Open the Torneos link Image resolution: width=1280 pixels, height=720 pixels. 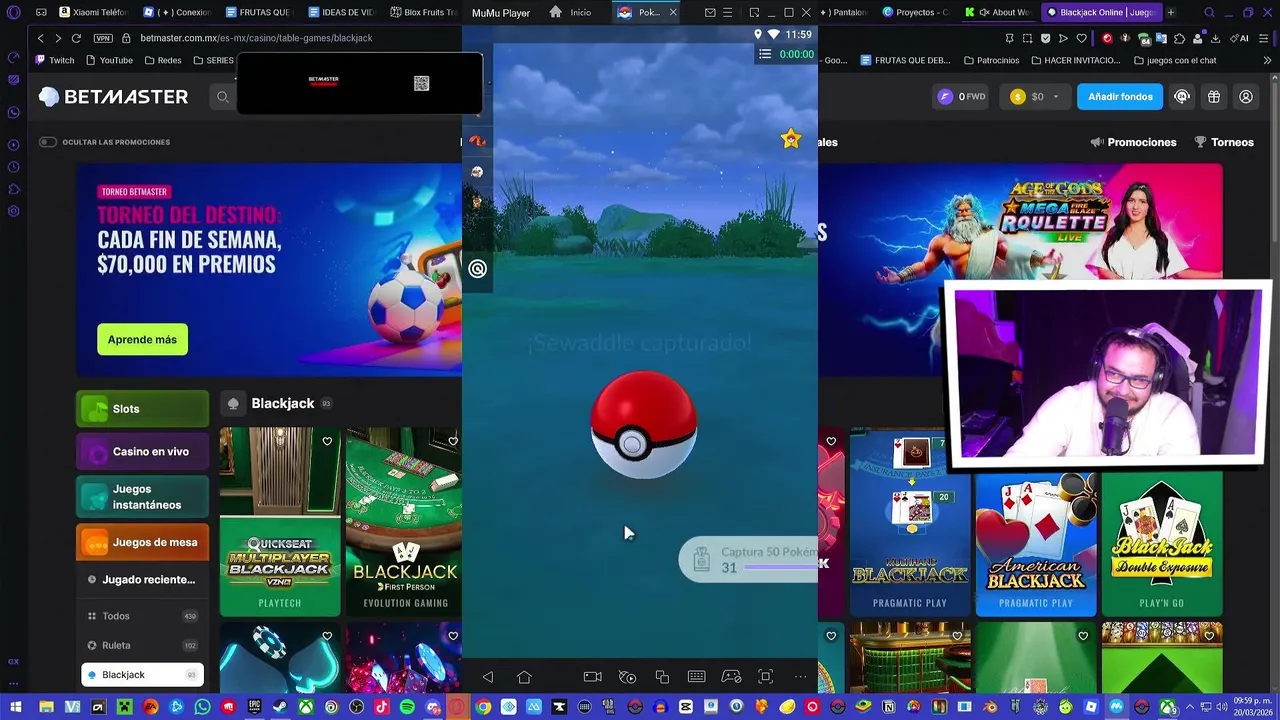(1224, 142)
